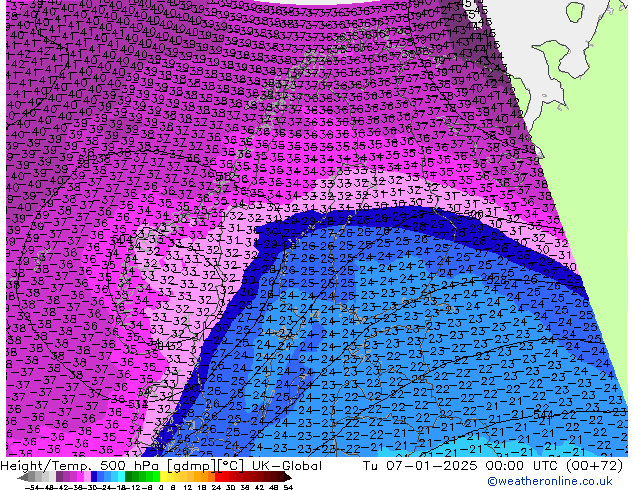This screenshot has width=634, height=490.
Task: Pick the orange legend swatch near 18
Action: click(x=205, y=477)
